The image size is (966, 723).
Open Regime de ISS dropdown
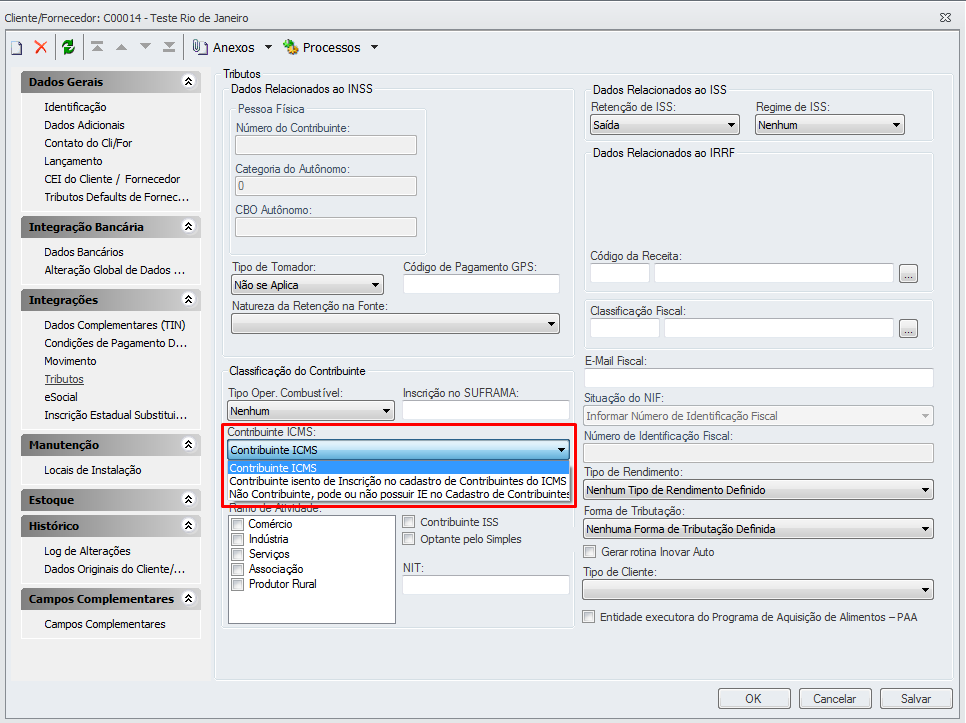click(x=830, y=125)
